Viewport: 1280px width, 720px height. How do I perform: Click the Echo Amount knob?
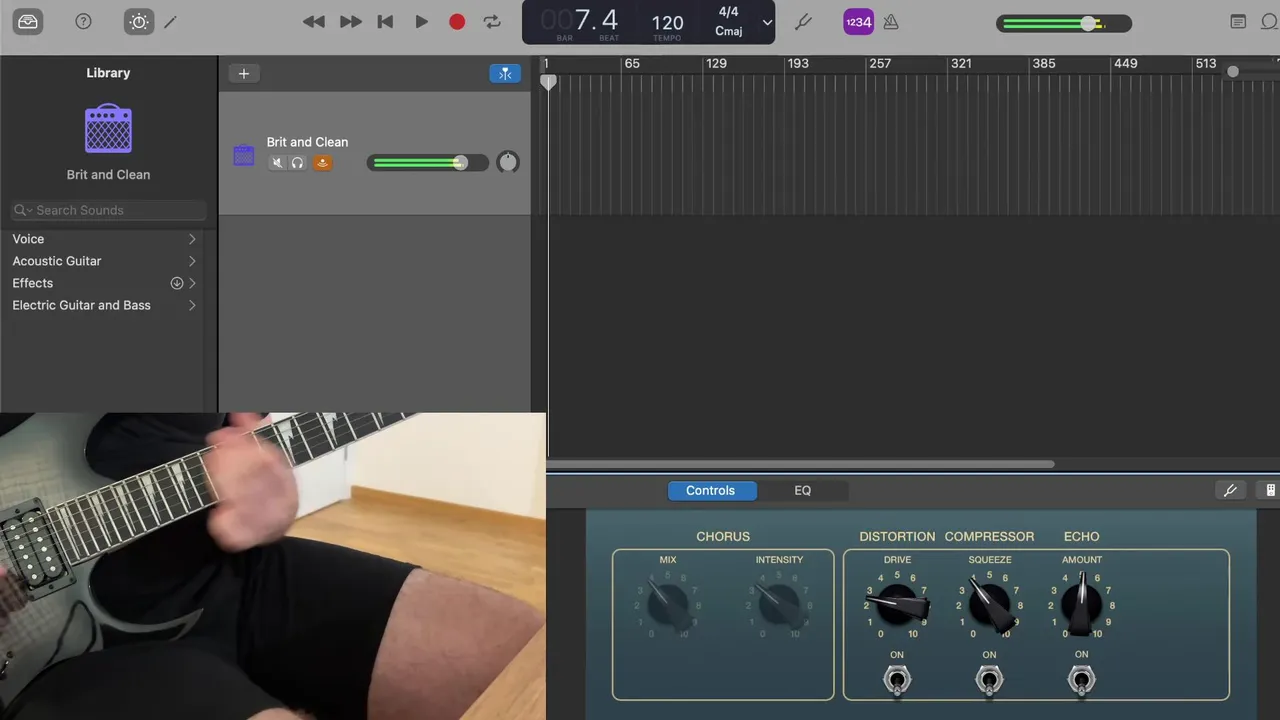click(x=1081, y=604)
